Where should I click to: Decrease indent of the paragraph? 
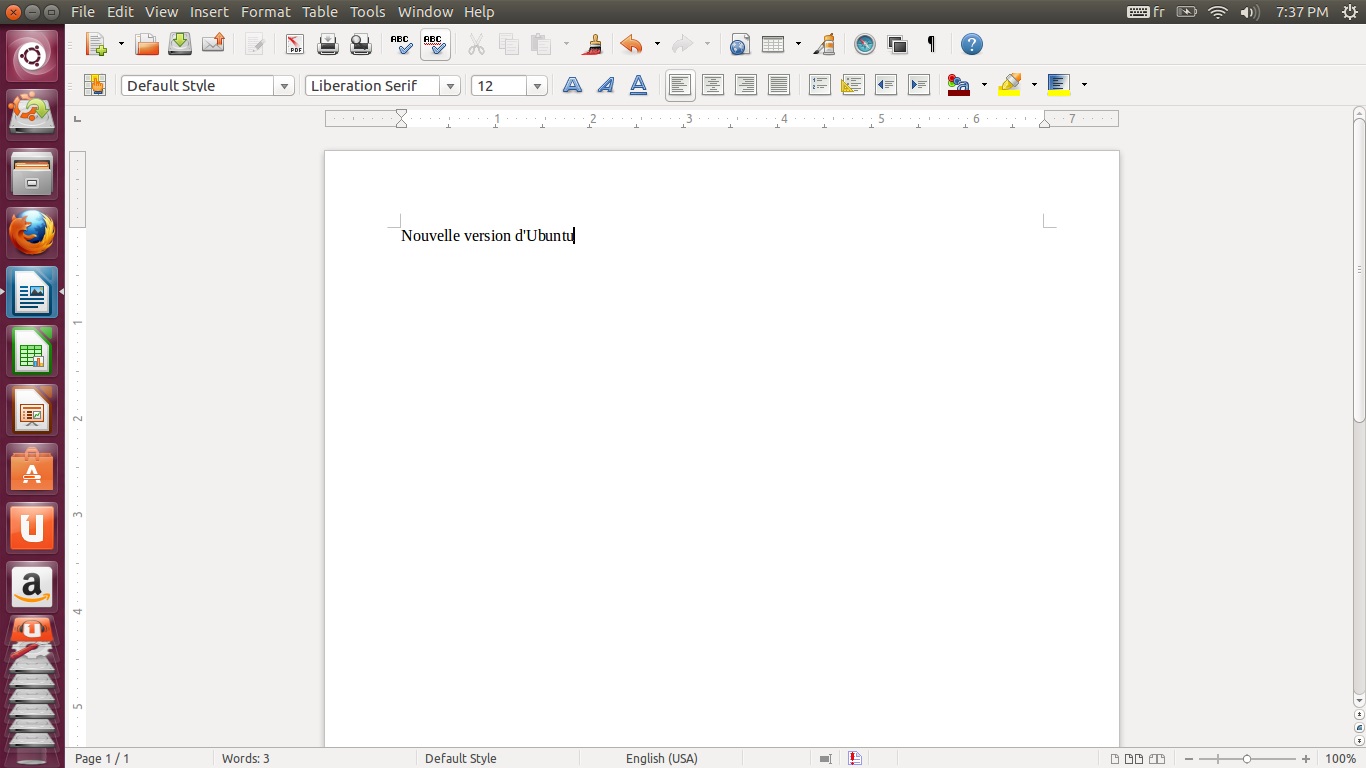coord(886,85)
